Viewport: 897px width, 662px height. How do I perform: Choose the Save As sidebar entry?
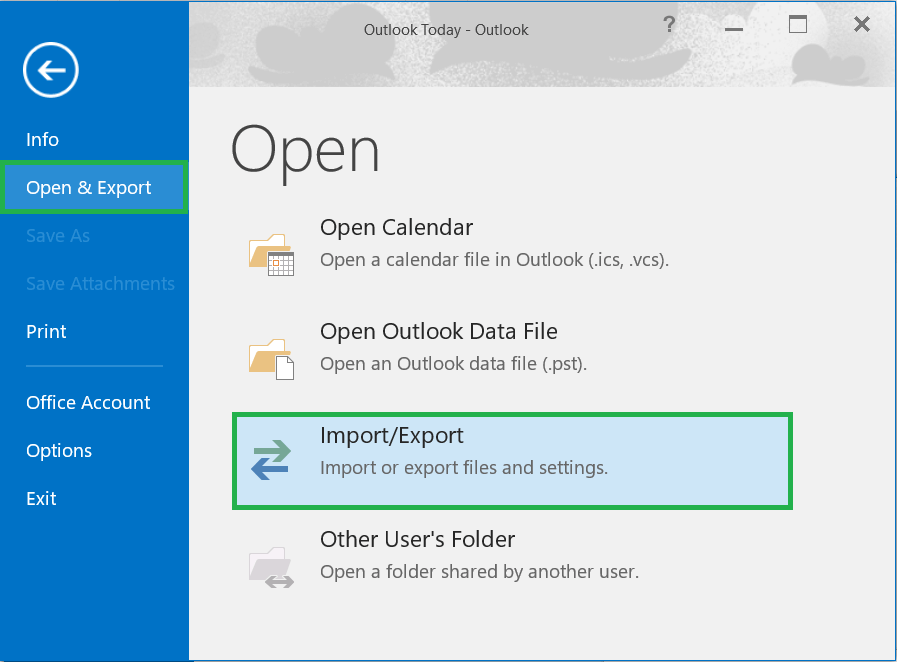[x=58, y=236]
